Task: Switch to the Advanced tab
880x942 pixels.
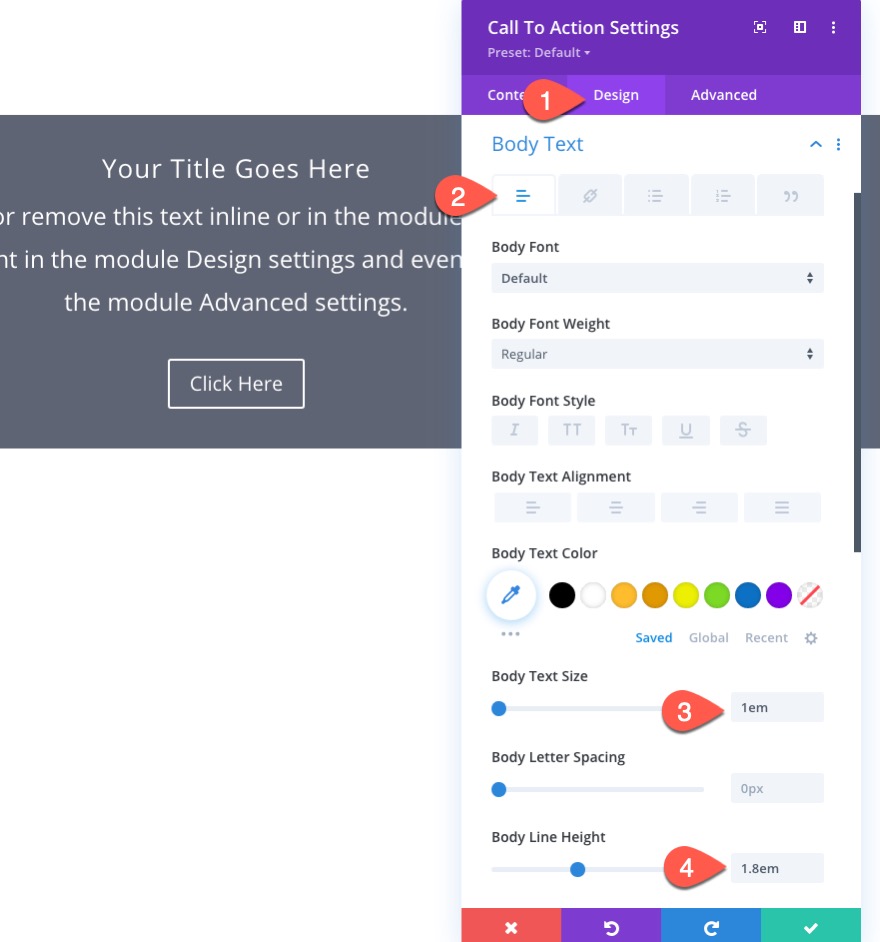Action: [723, 95]
